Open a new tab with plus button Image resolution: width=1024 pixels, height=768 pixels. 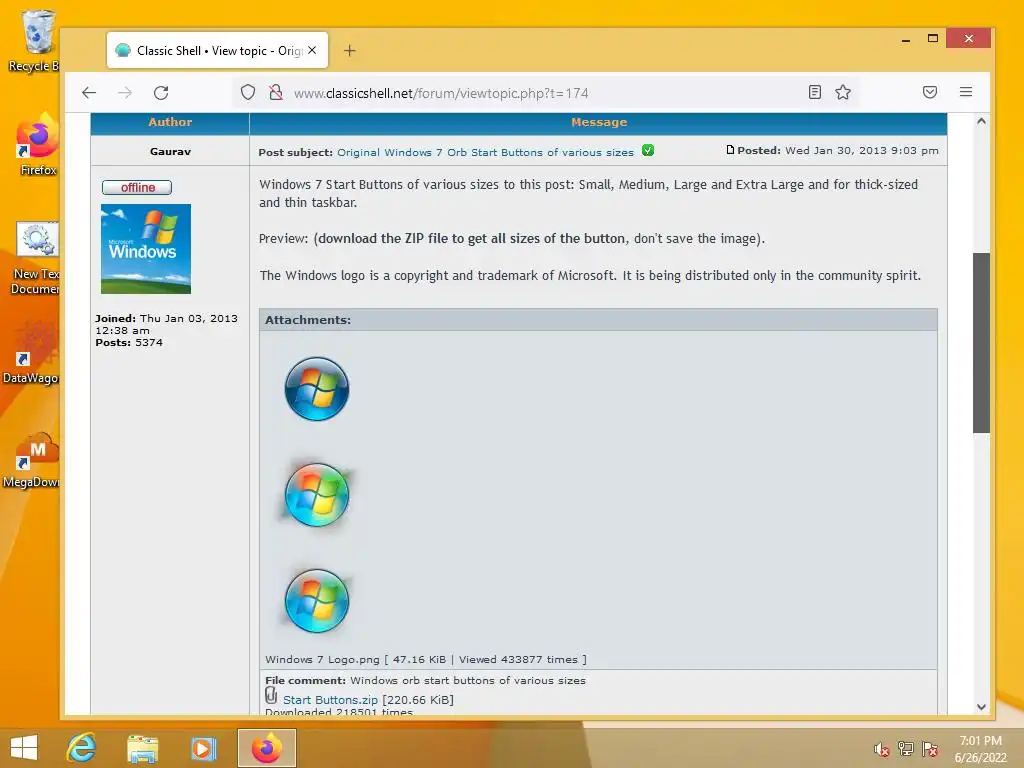coord(350,51)
